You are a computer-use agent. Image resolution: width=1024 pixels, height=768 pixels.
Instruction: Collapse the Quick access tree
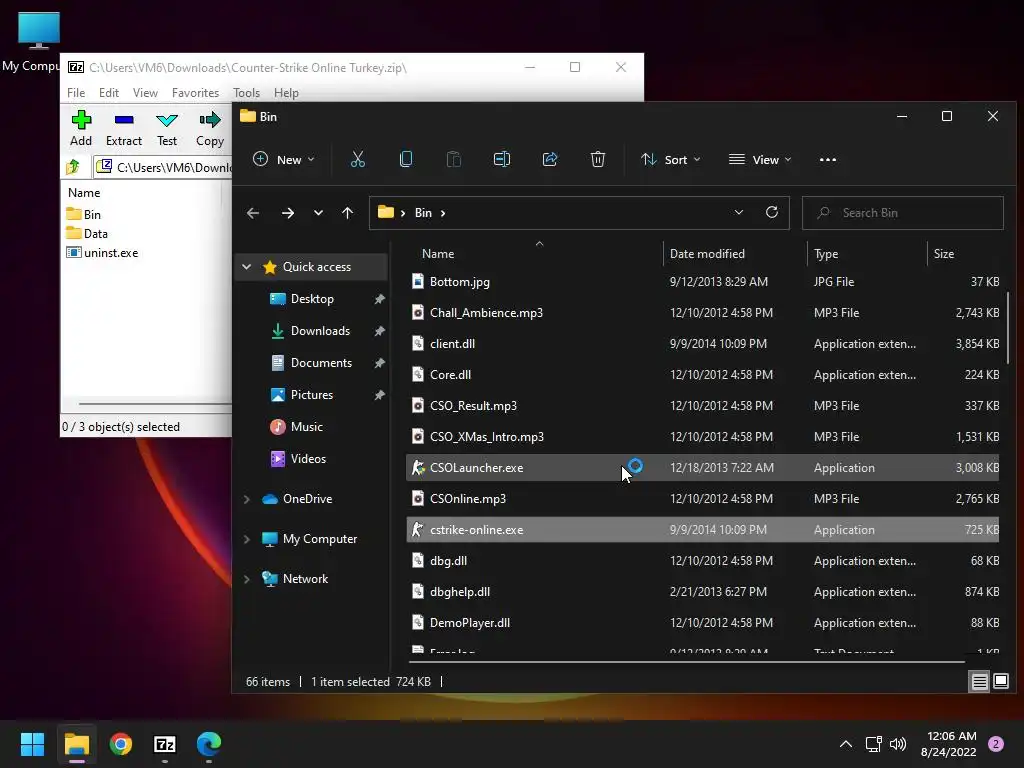[x=246, y=266]
